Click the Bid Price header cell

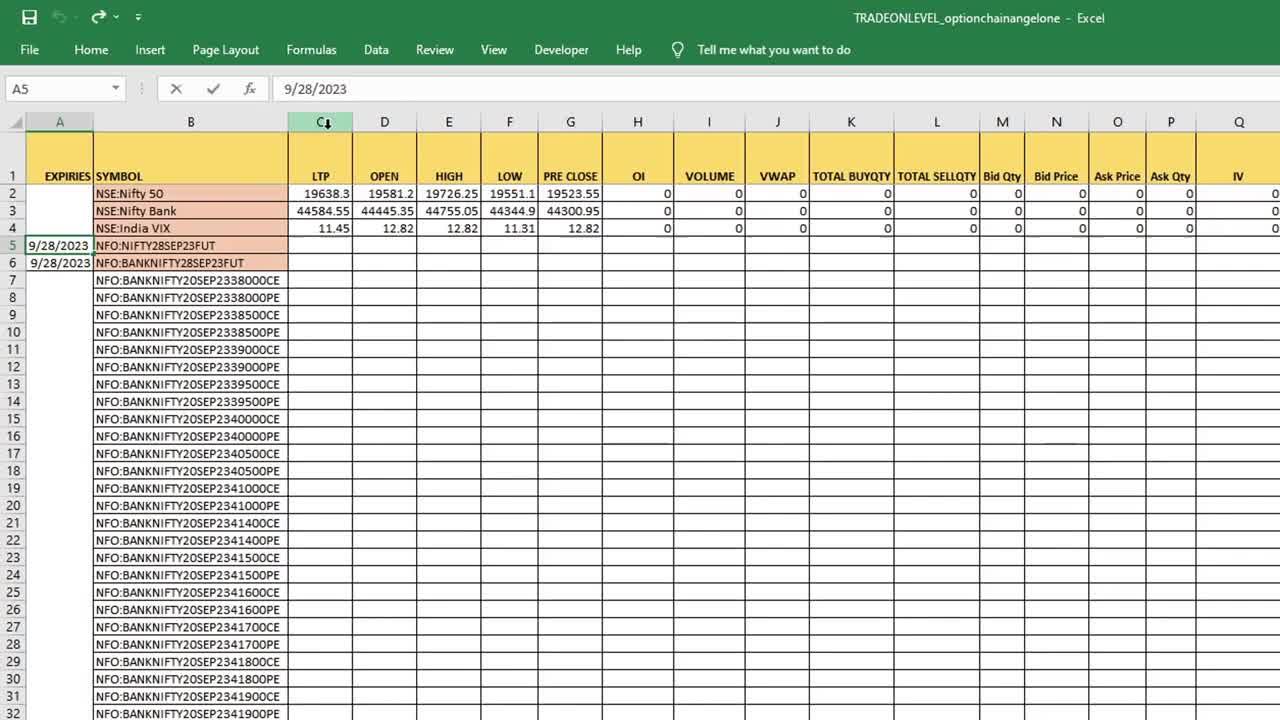coord(1056,158)
